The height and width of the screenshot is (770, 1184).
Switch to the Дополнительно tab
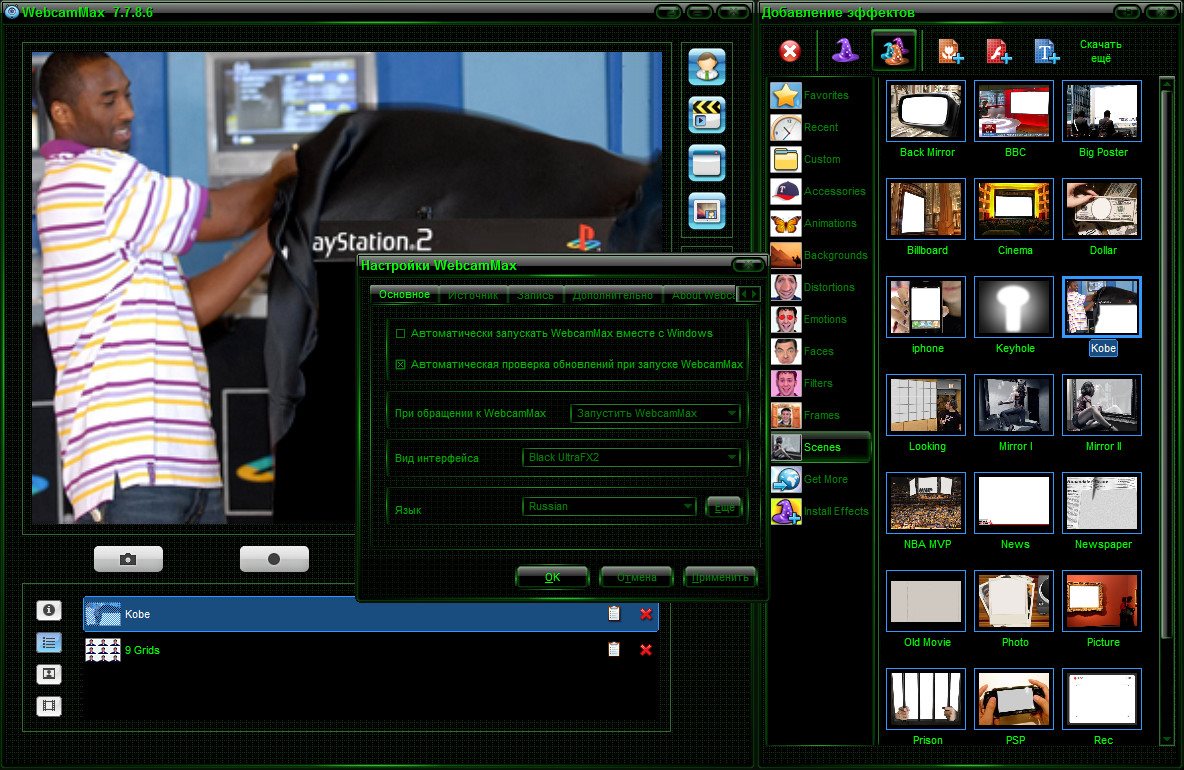coord(612,294)
